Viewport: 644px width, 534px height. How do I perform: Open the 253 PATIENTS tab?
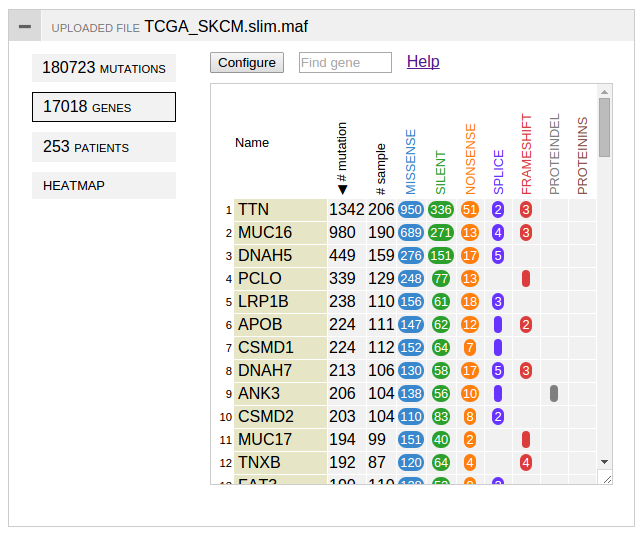104,147
